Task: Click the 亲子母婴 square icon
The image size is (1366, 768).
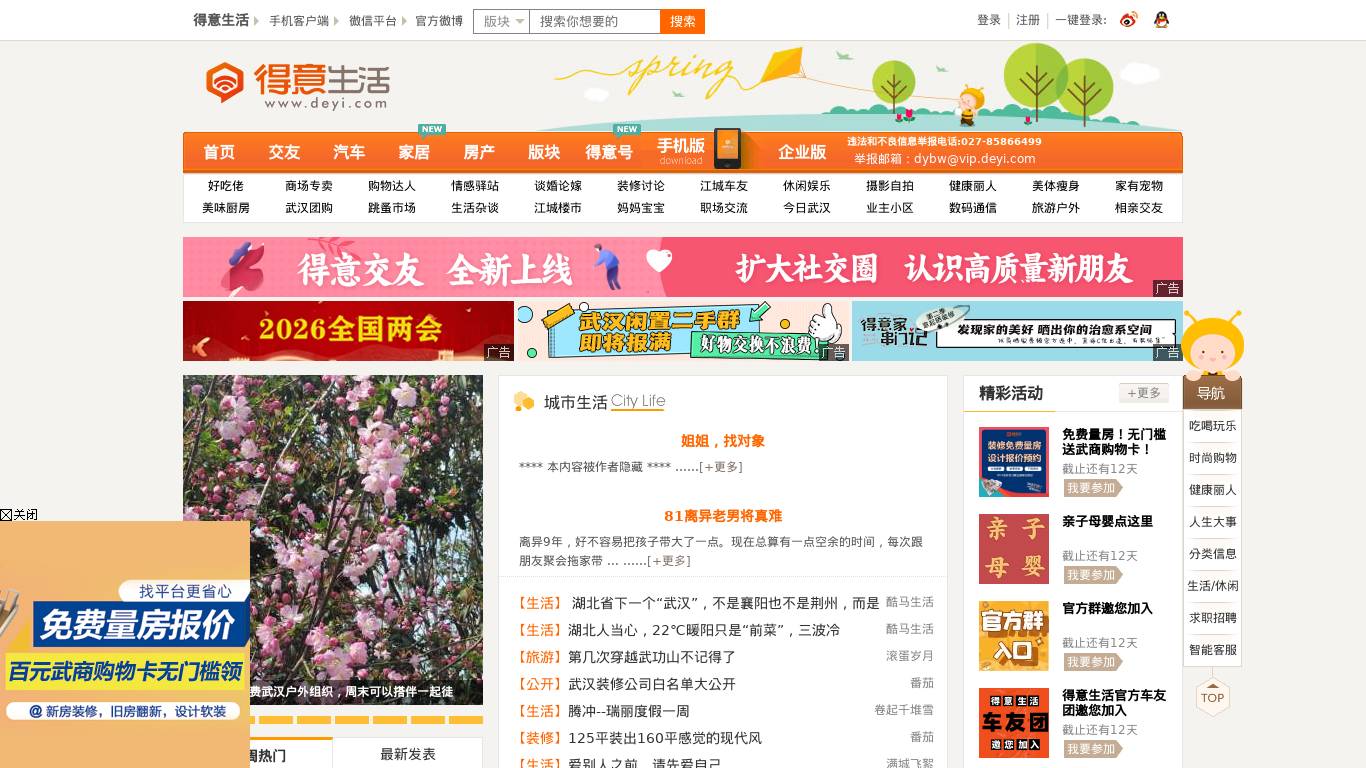Action: (x=1013, y=548)
